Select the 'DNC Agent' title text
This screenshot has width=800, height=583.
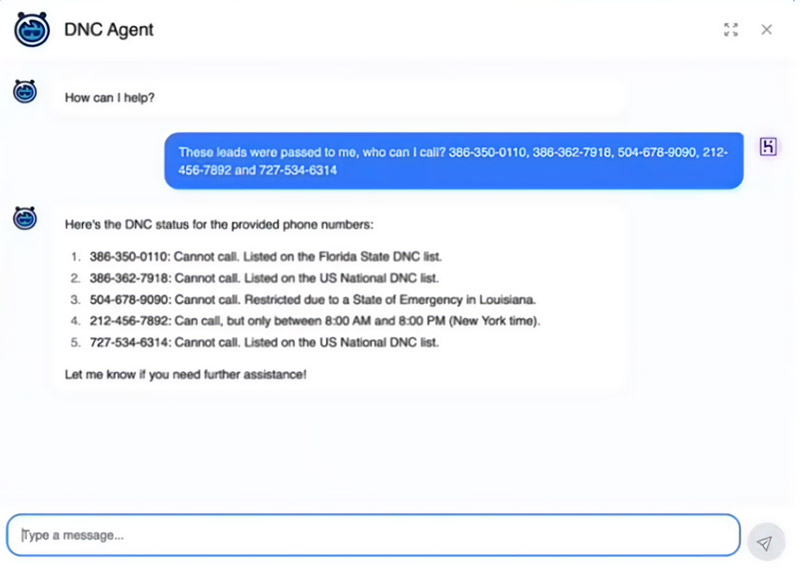tap(109, 30)
